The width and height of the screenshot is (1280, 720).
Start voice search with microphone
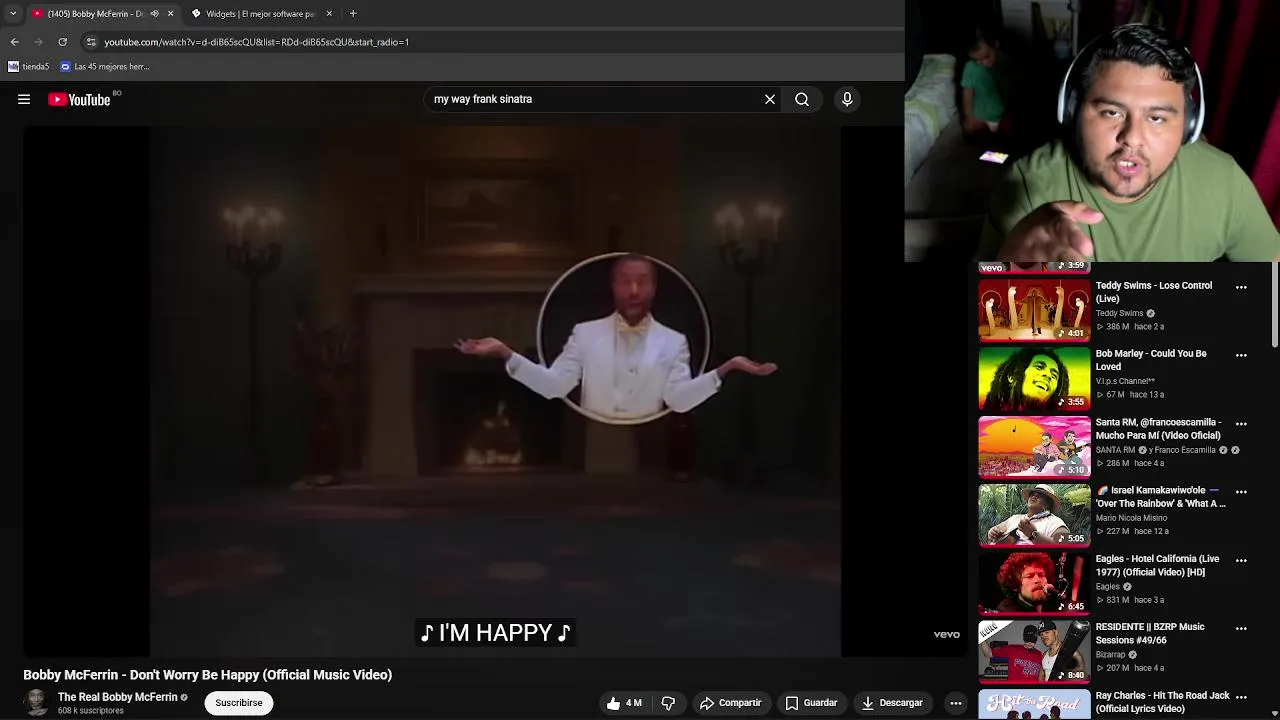[x=847, y=99]
